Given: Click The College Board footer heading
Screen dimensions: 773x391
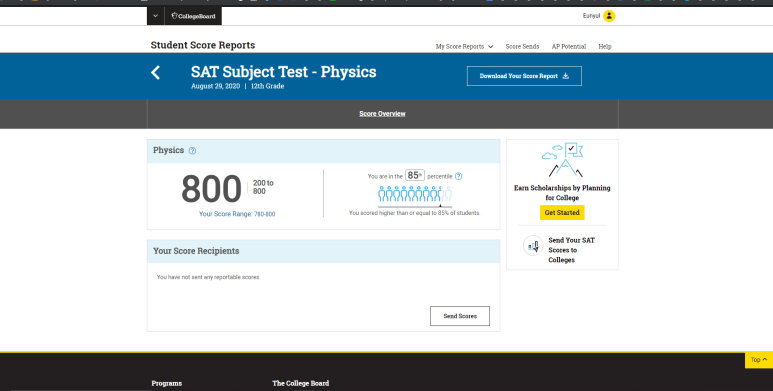Looking at the screenshot, I should coord(300,383).
